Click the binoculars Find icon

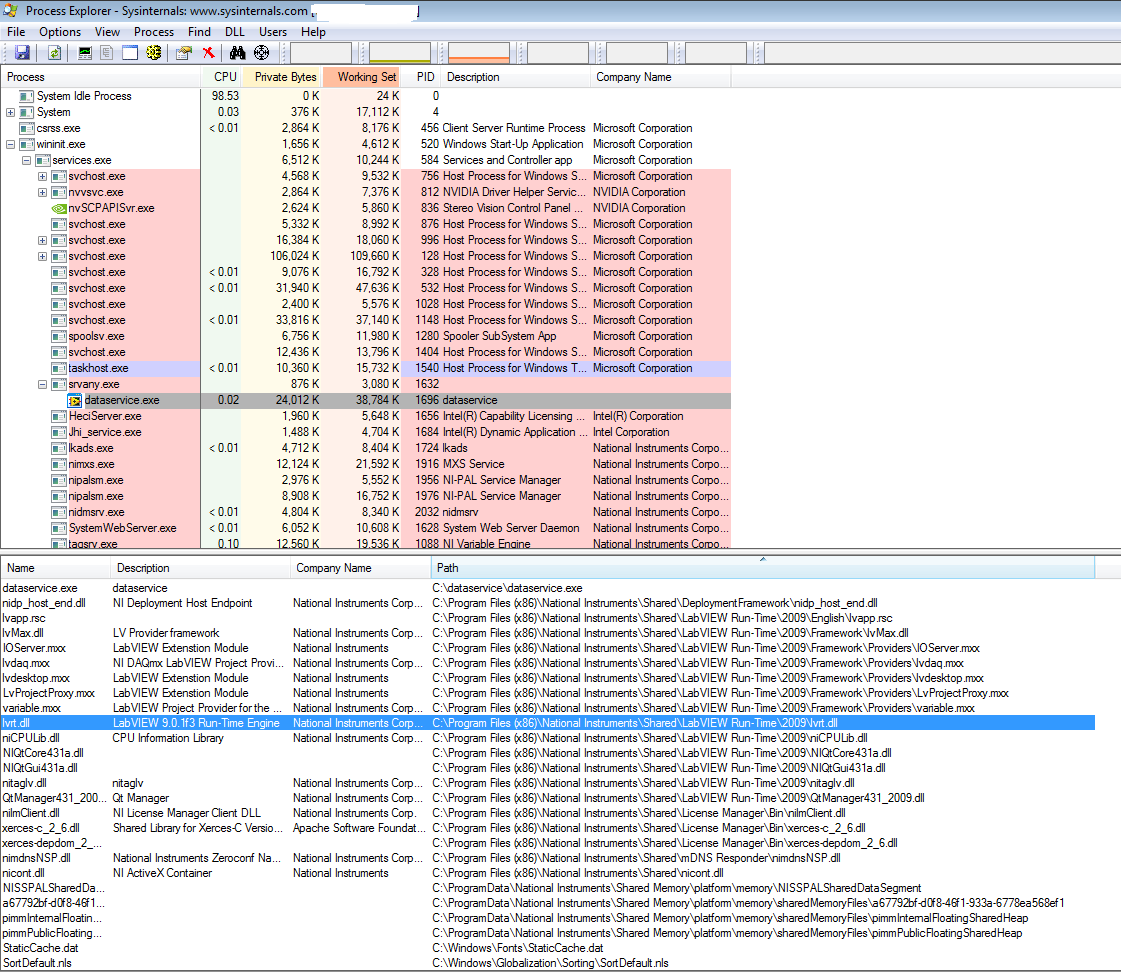(x=237, y=53)
